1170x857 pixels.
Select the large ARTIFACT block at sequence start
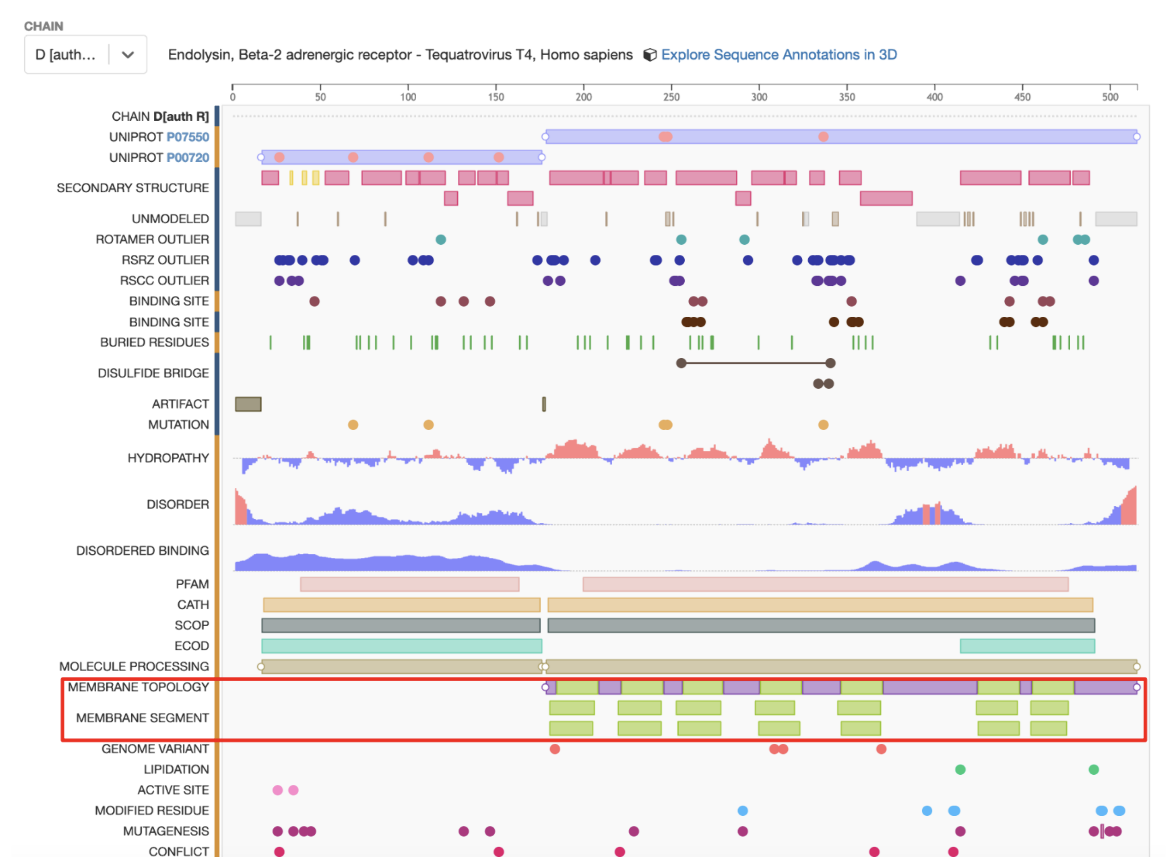coord(247,404)
